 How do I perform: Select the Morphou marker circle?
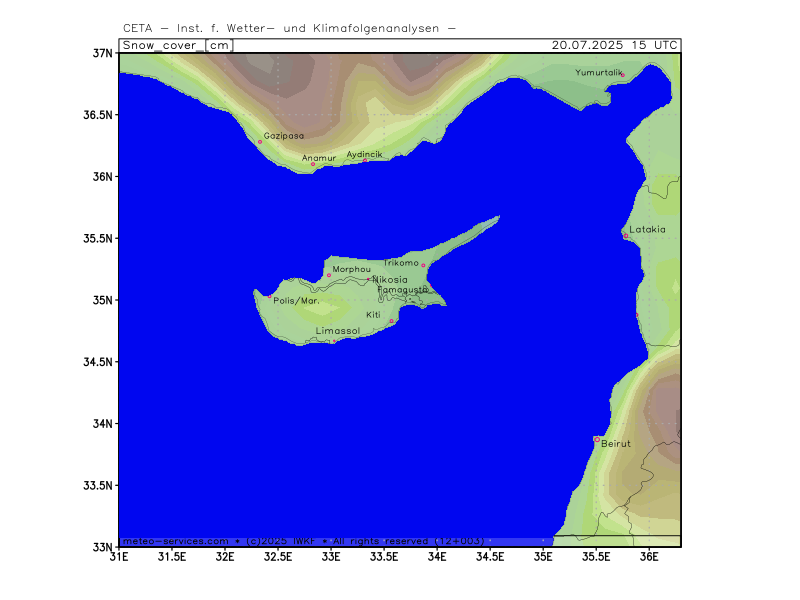tap(329, 275)
